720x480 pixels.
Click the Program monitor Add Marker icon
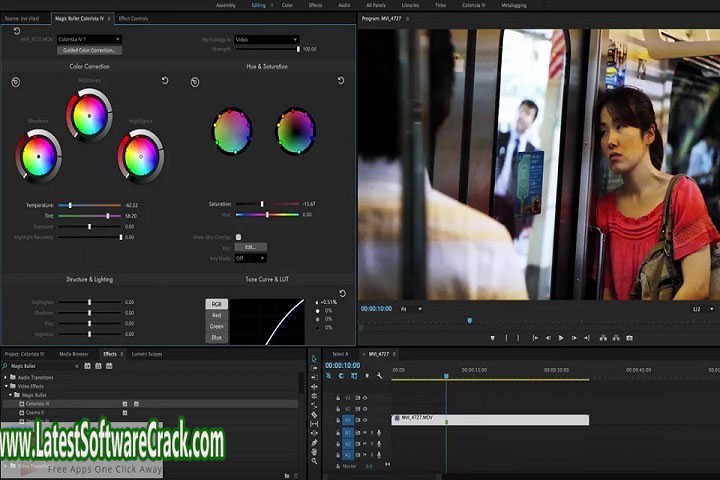coord(492,338)
